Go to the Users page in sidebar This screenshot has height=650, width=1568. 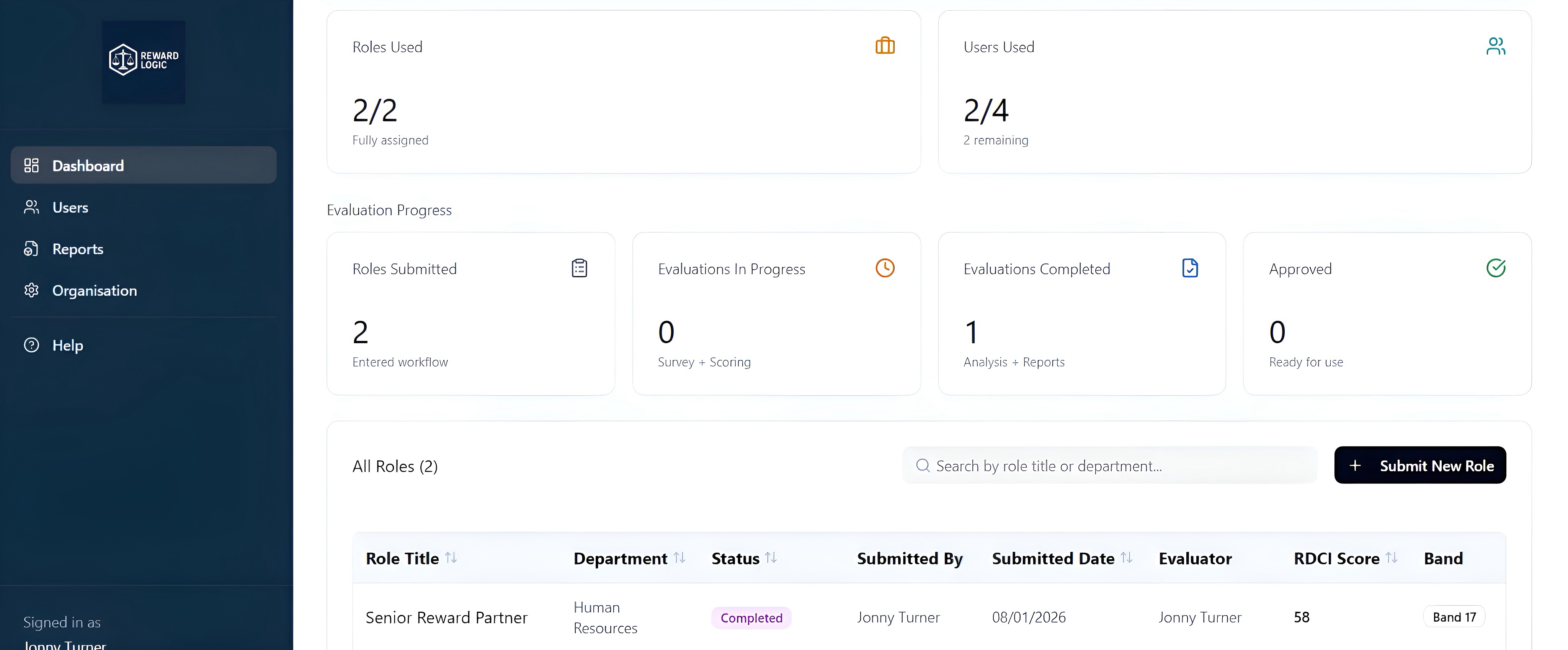coord(144,207)
